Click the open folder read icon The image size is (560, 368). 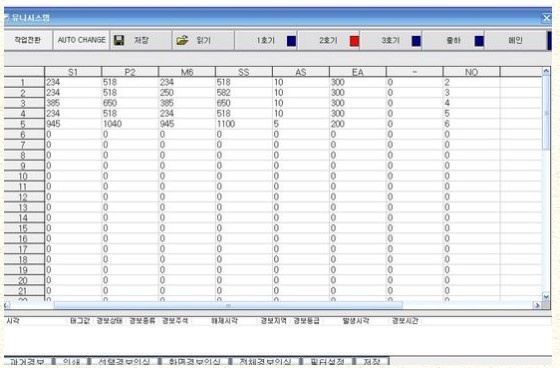click(182, 40)
